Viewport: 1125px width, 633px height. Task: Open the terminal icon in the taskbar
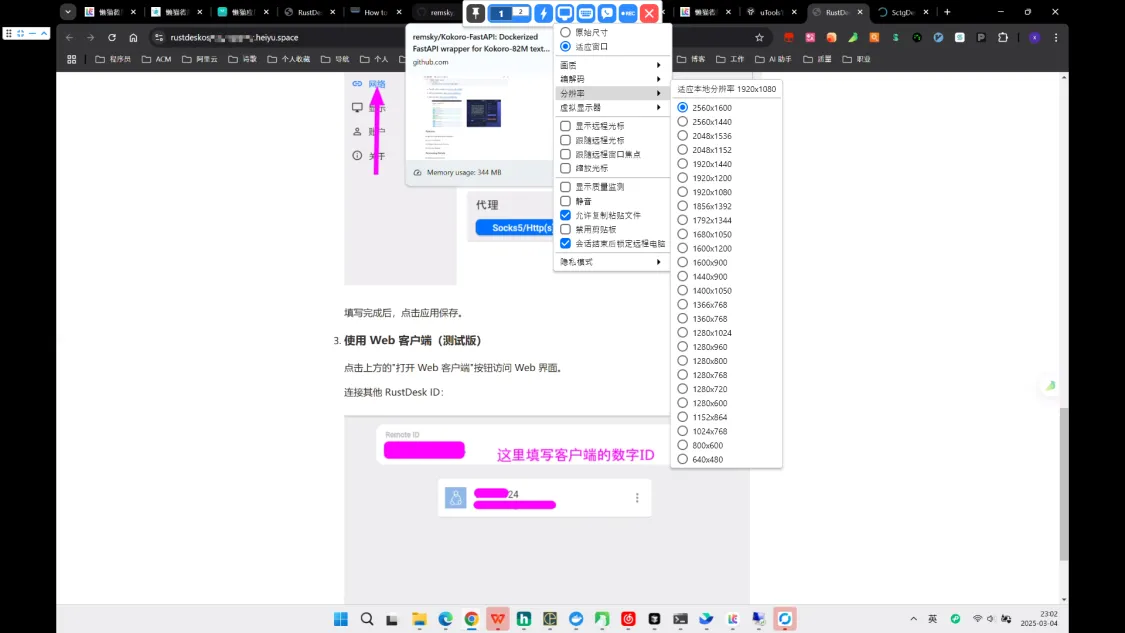680,619
